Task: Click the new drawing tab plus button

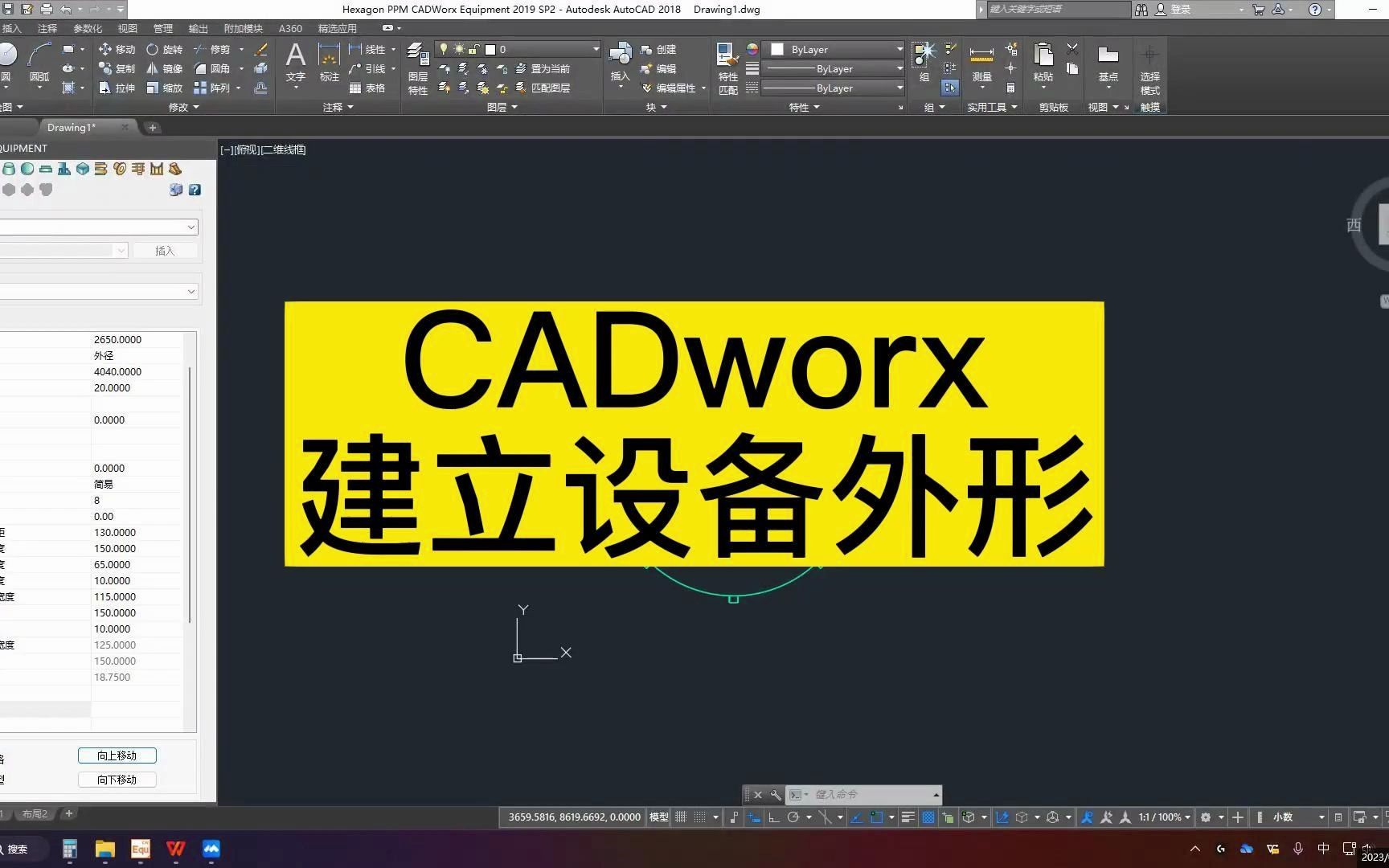Action: 152,127
